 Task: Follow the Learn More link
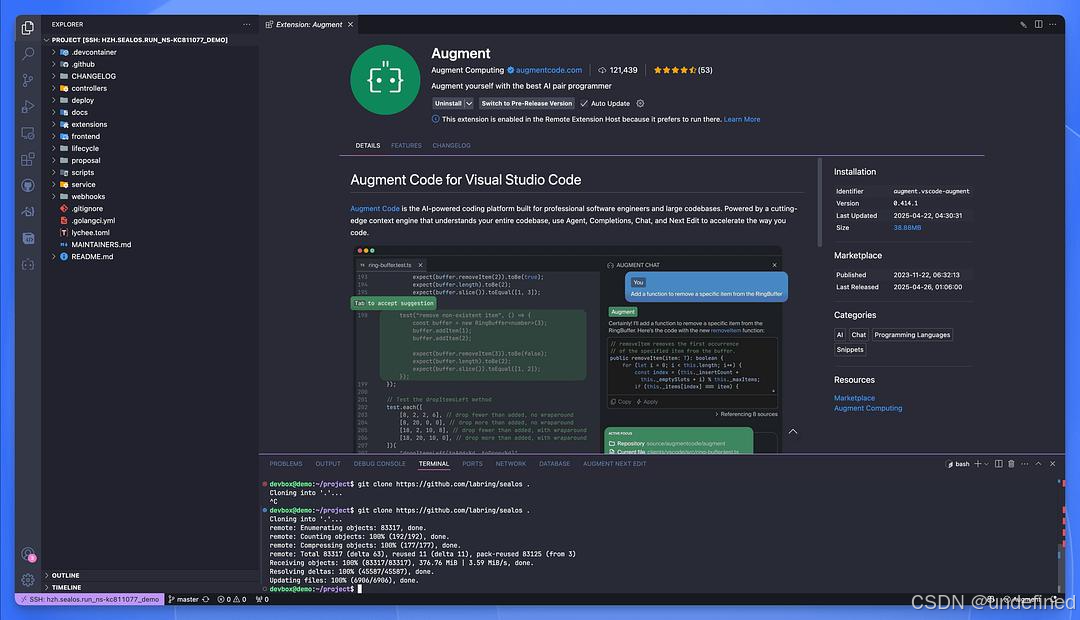[742, 119]
